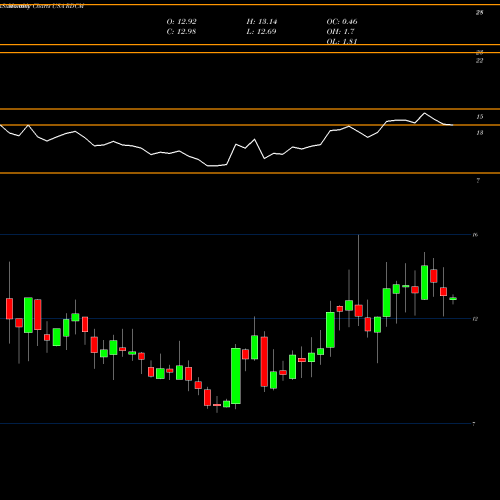Select the close price value C: 12.98
Image resolution: width=500 pixels, height=500 pixels.
(181, 32)
